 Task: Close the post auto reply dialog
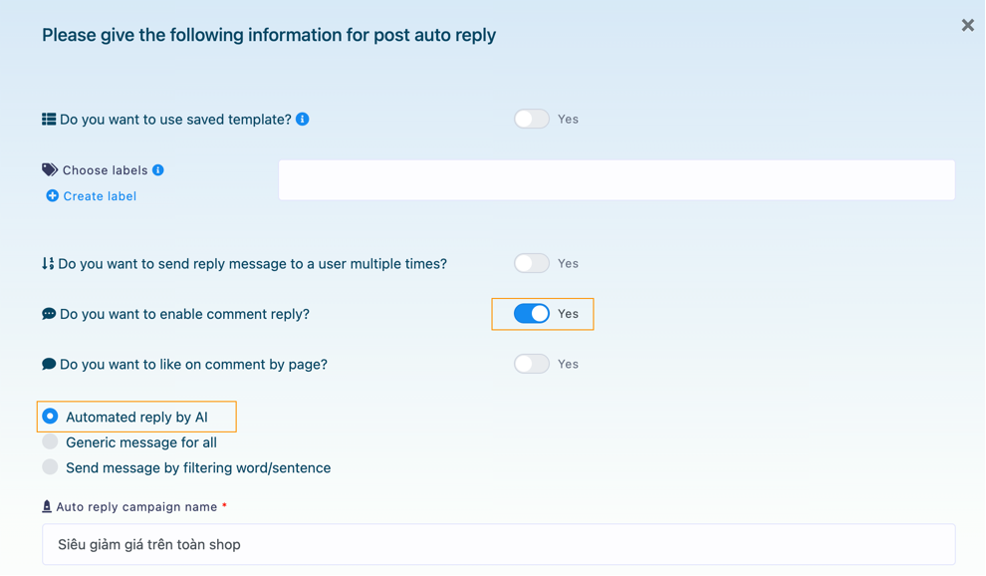click(967, 26)
